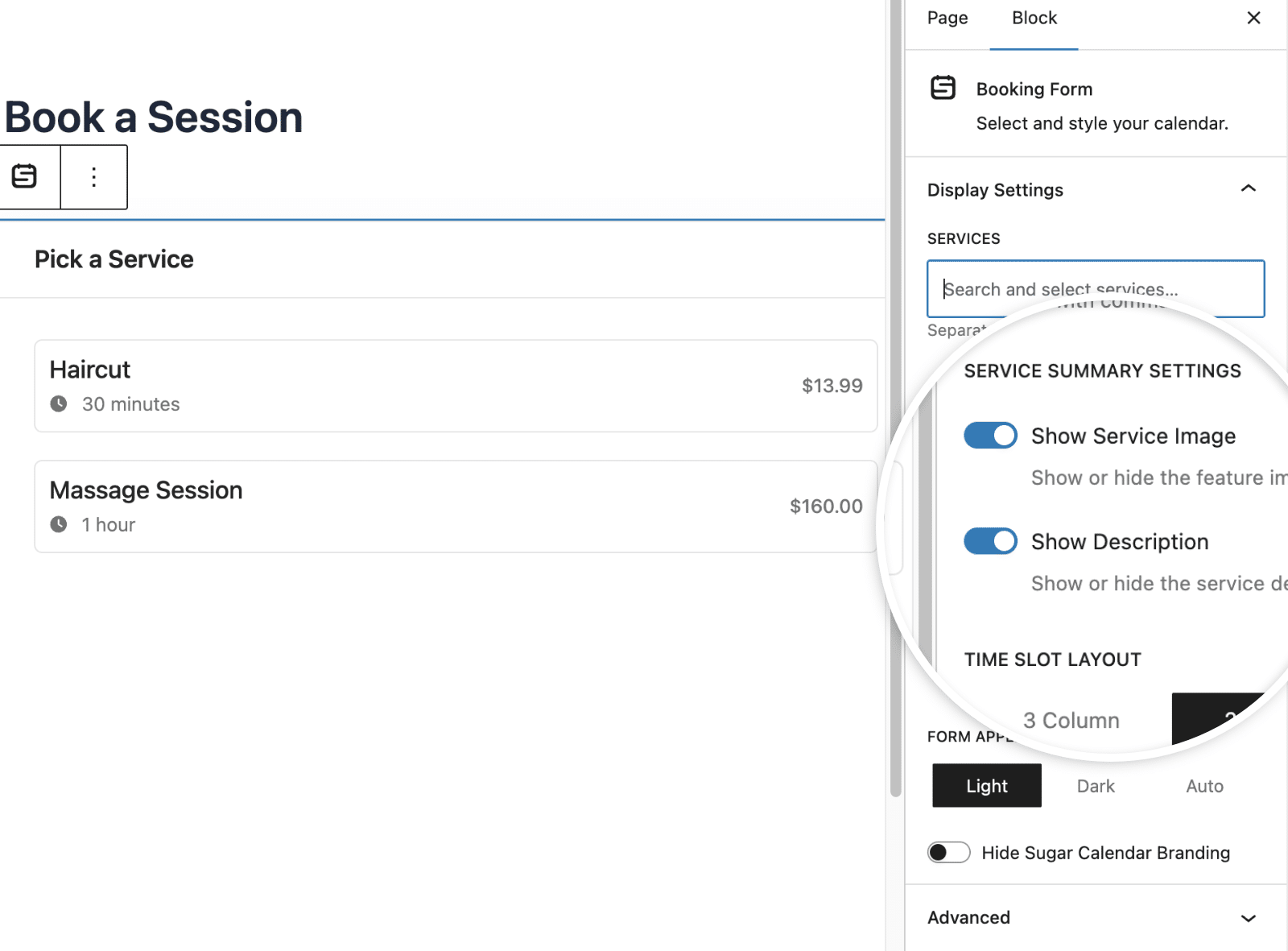Viewport: 1288px width, 951px height.
Task: Select the Block tab
Action: coord(1034,18)
